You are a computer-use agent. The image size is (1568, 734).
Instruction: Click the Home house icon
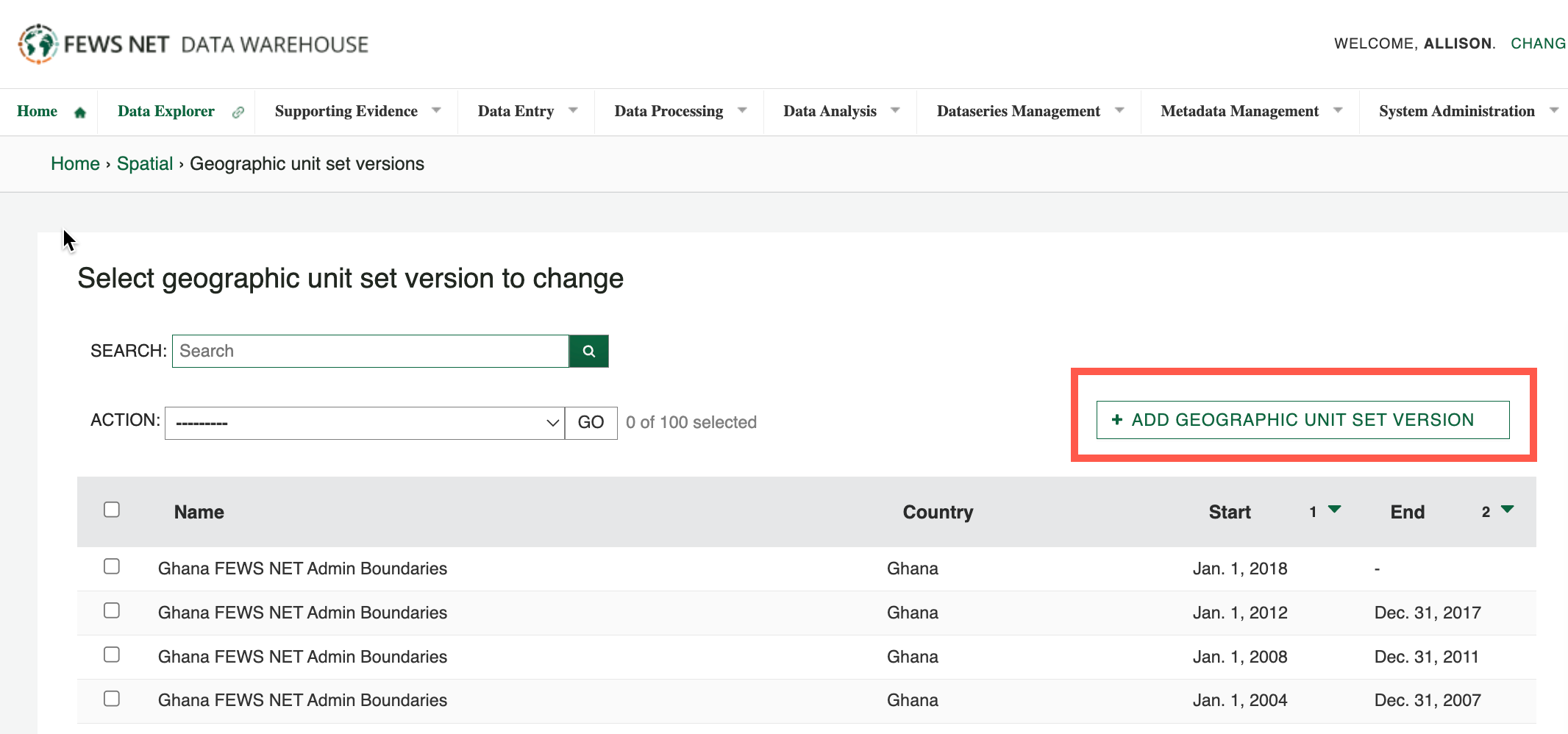coord(80,113)
